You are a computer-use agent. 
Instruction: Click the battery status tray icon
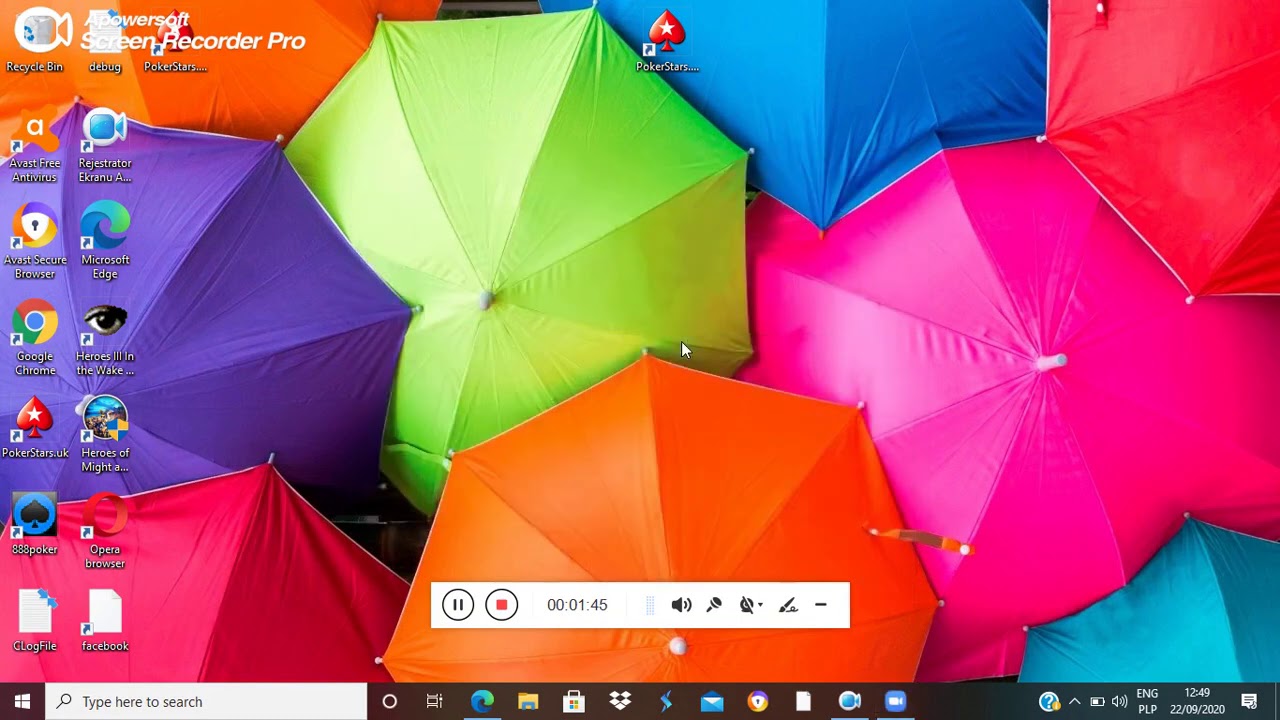pos(1097,702)
